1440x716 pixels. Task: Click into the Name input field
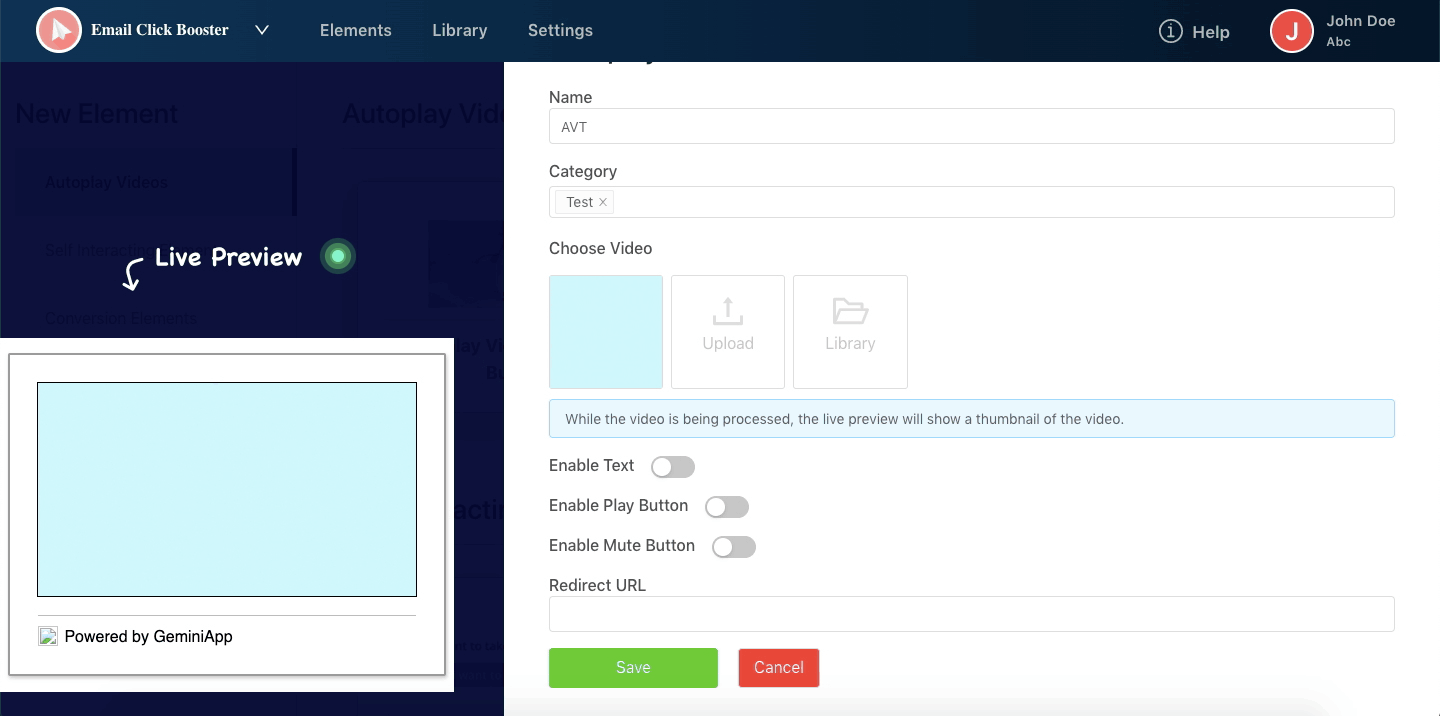971,126
